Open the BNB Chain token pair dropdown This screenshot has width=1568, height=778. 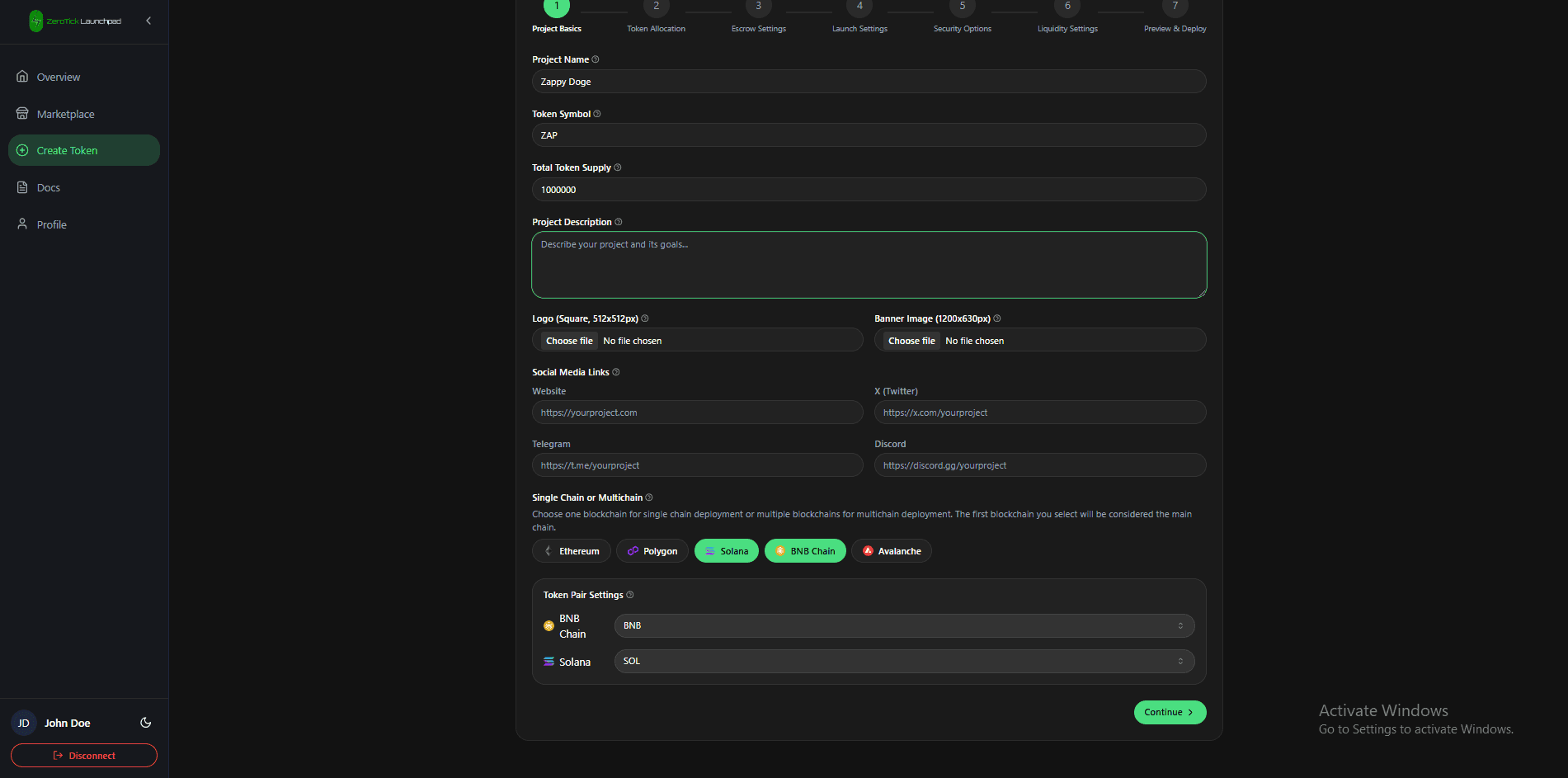pyautogui.click(x=904, y=625)
